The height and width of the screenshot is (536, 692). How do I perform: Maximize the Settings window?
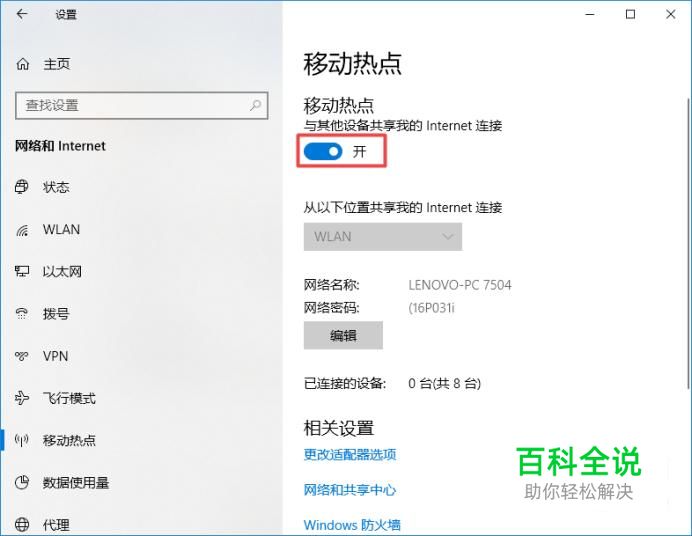(631, 15)
